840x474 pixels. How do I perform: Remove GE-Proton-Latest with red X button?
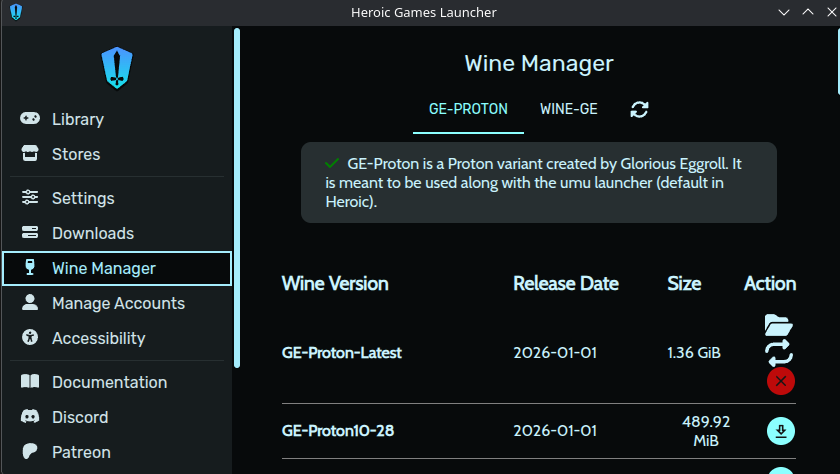[x=781, y=381]
